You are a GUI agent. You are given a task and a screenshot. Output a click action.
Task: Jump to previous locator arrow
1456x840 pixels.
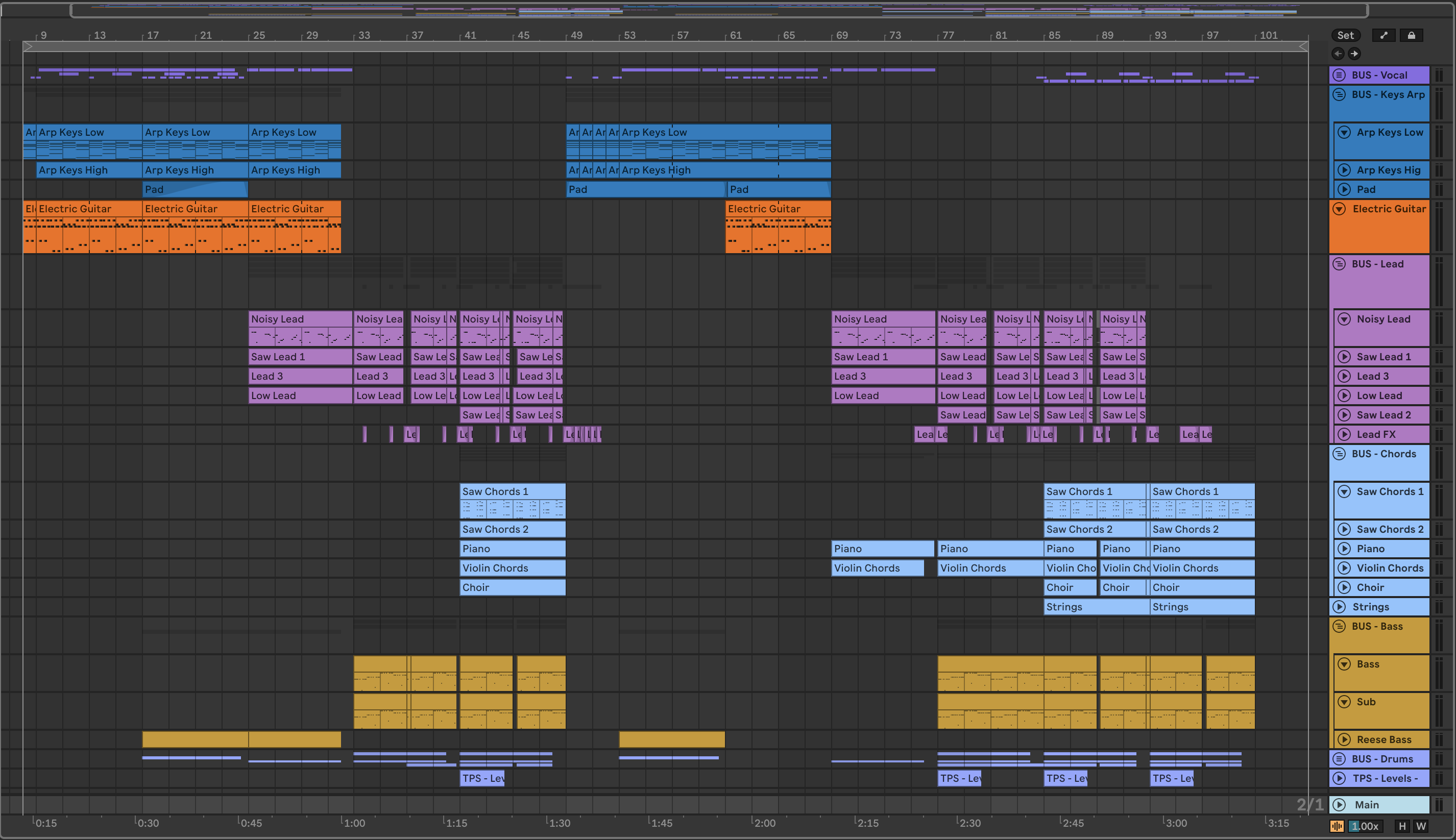coord(1338,54)
